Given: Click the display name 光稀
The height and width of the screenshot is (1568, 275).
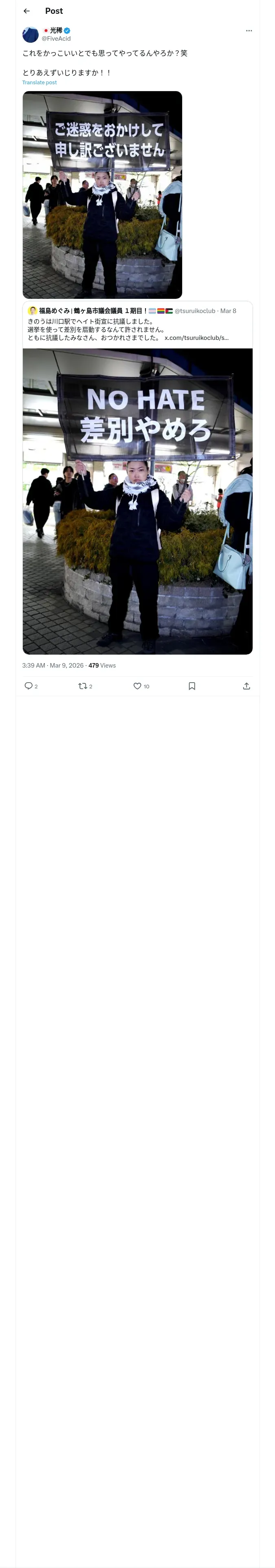Looking at the screenshot, I should [55, 31].
